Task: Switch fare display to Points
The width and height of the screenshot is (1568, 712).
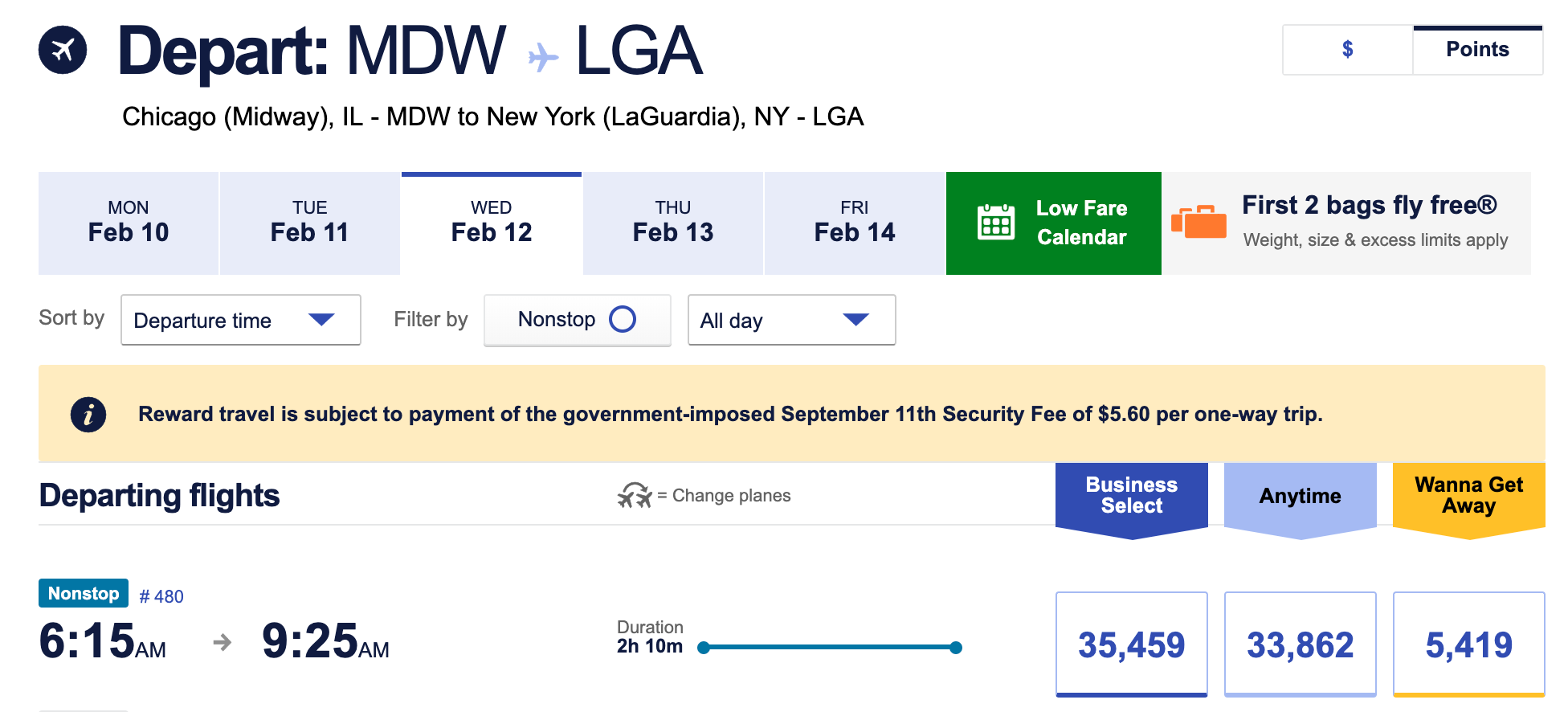Action: [1477, 50]
